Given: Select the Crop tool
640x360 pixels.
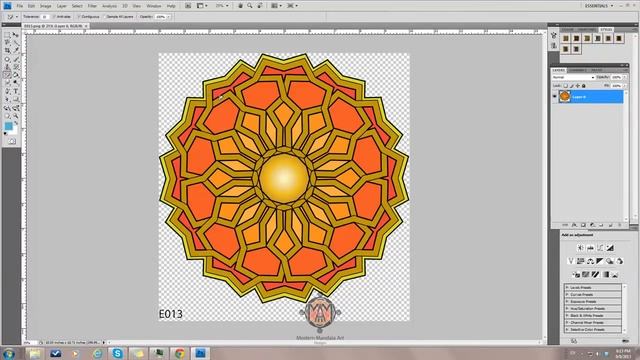Looking at the screenshot, I should (x=7, y=51).
